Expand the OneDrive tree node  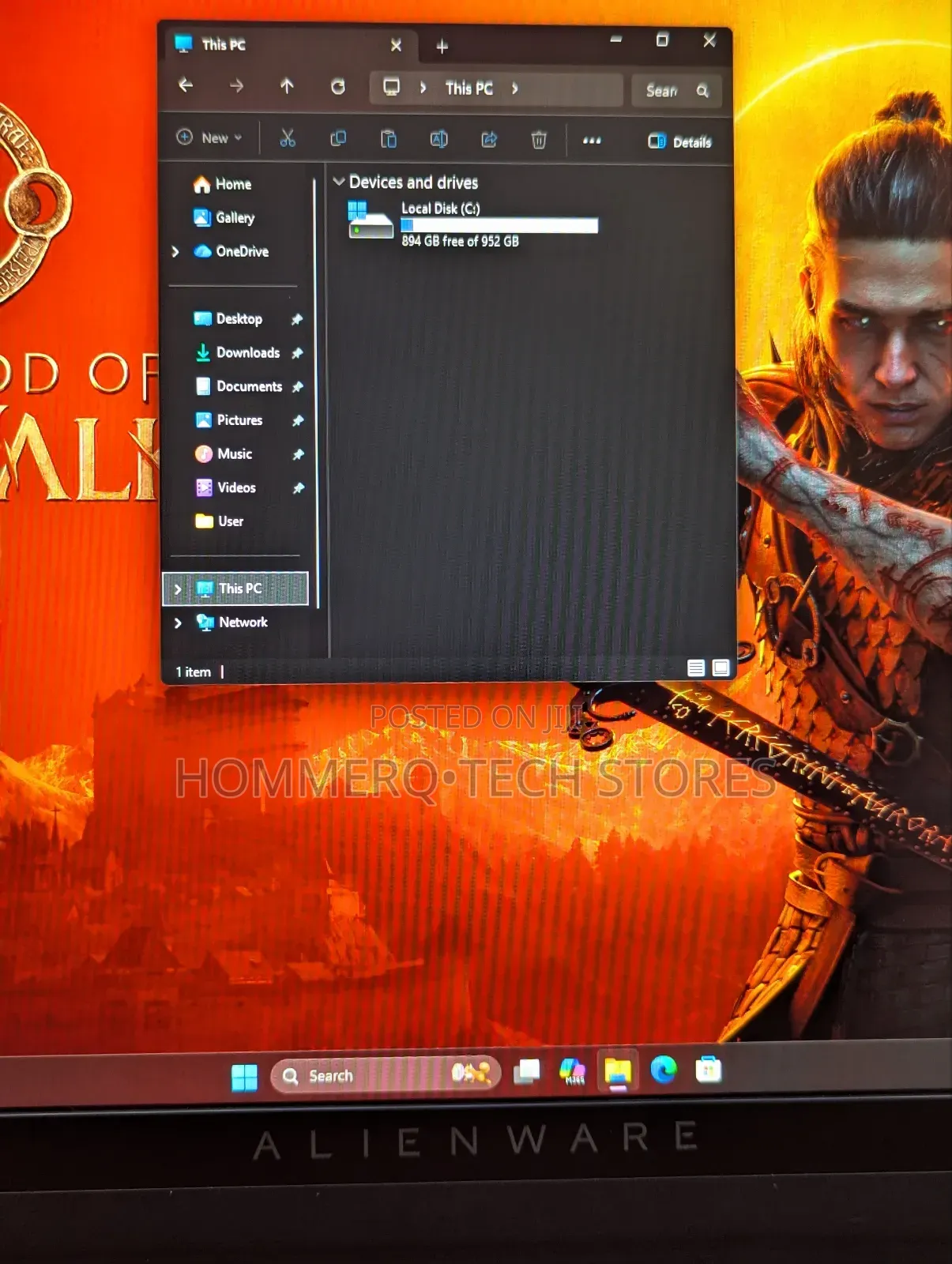coord(175,251)
